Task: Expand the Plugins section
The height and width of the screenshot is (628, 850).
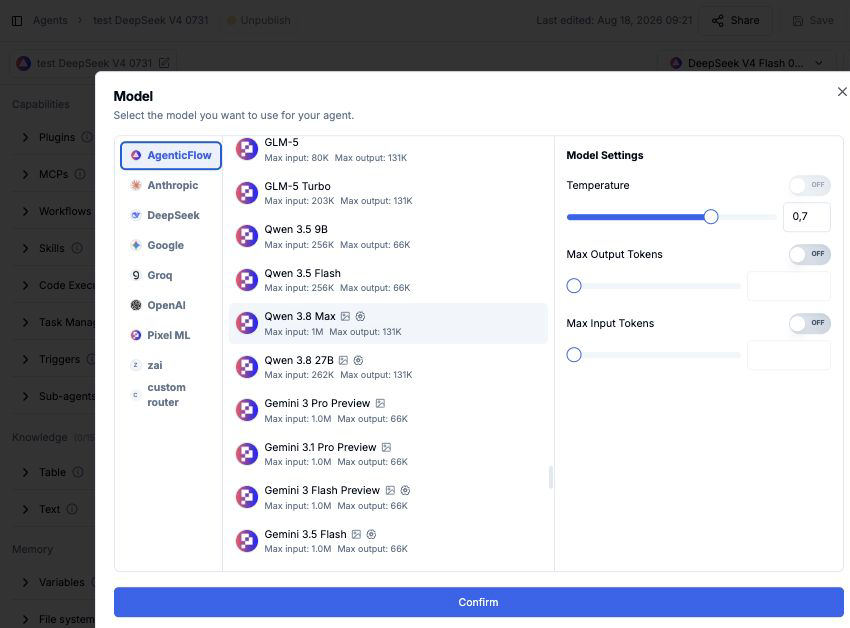Action: tap(25, 137)
